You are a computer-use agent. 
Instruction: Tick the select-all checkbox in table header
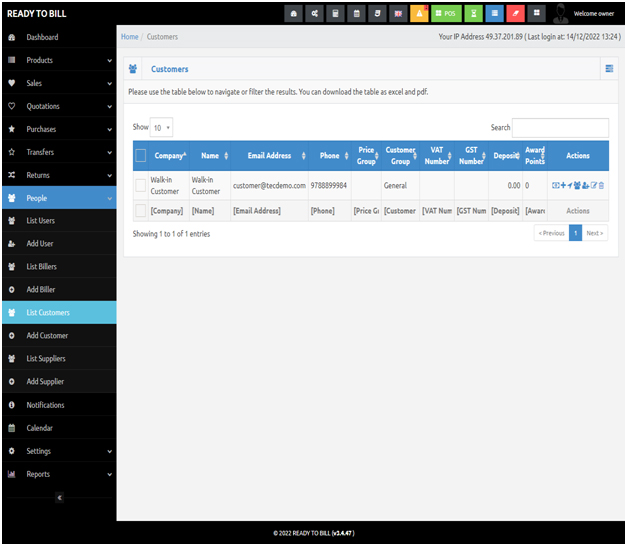tap(141, 156)
